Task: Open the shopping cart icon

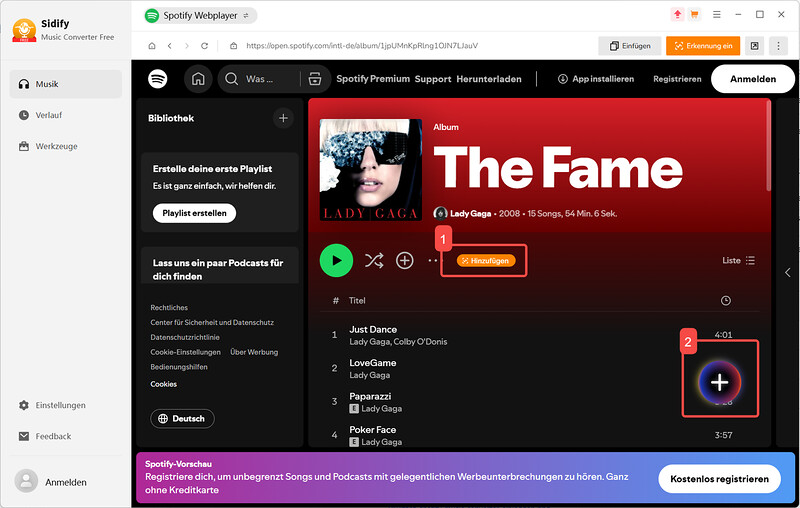Action: tap(694, 14)
